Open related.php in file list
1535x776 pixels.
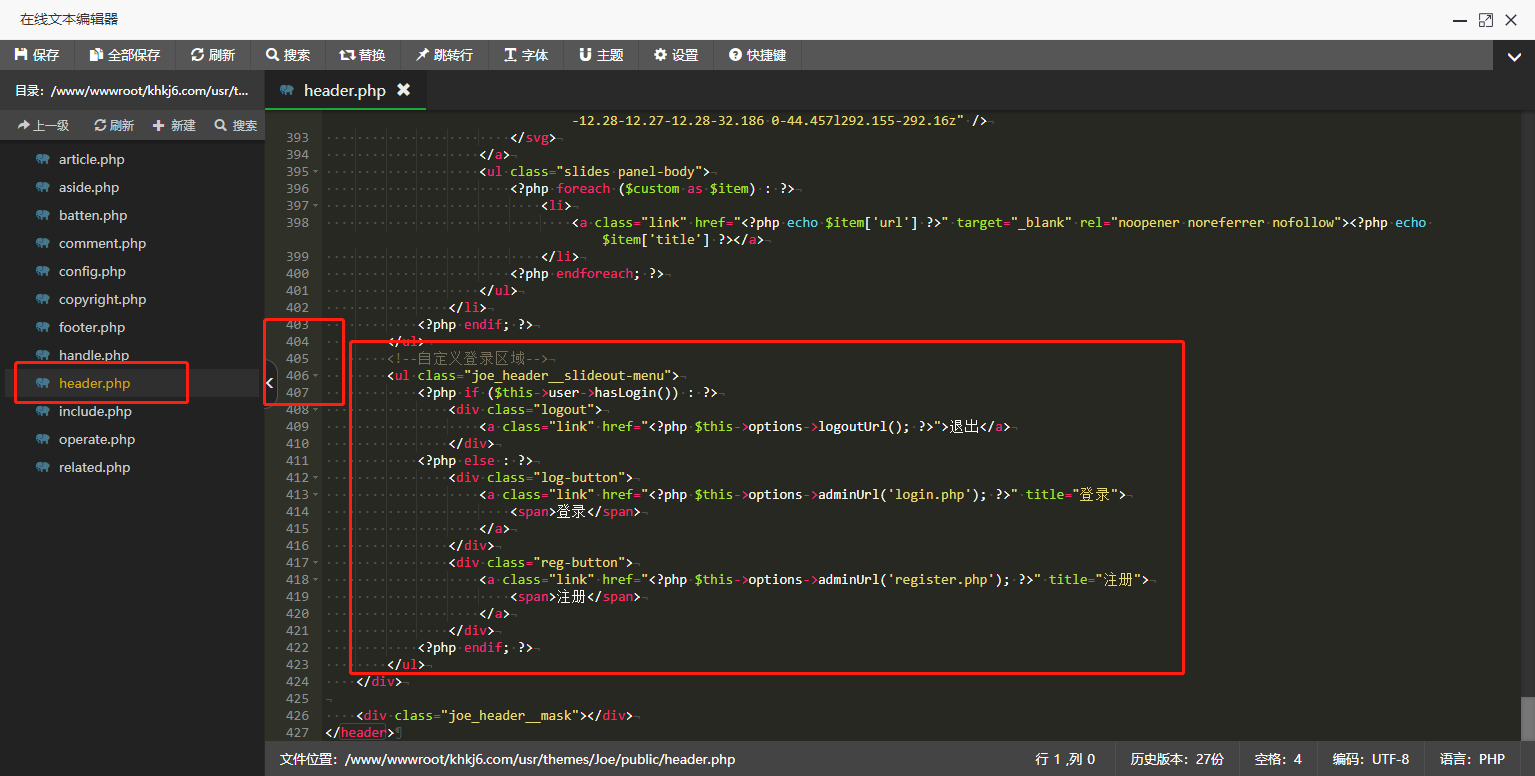click(94, 467)
